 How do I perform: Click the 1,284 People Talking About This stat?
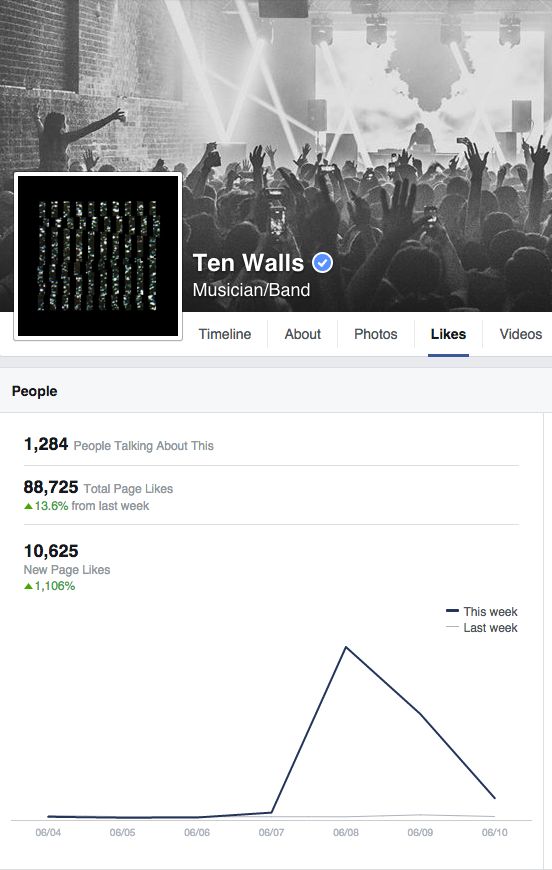(118, 444)
